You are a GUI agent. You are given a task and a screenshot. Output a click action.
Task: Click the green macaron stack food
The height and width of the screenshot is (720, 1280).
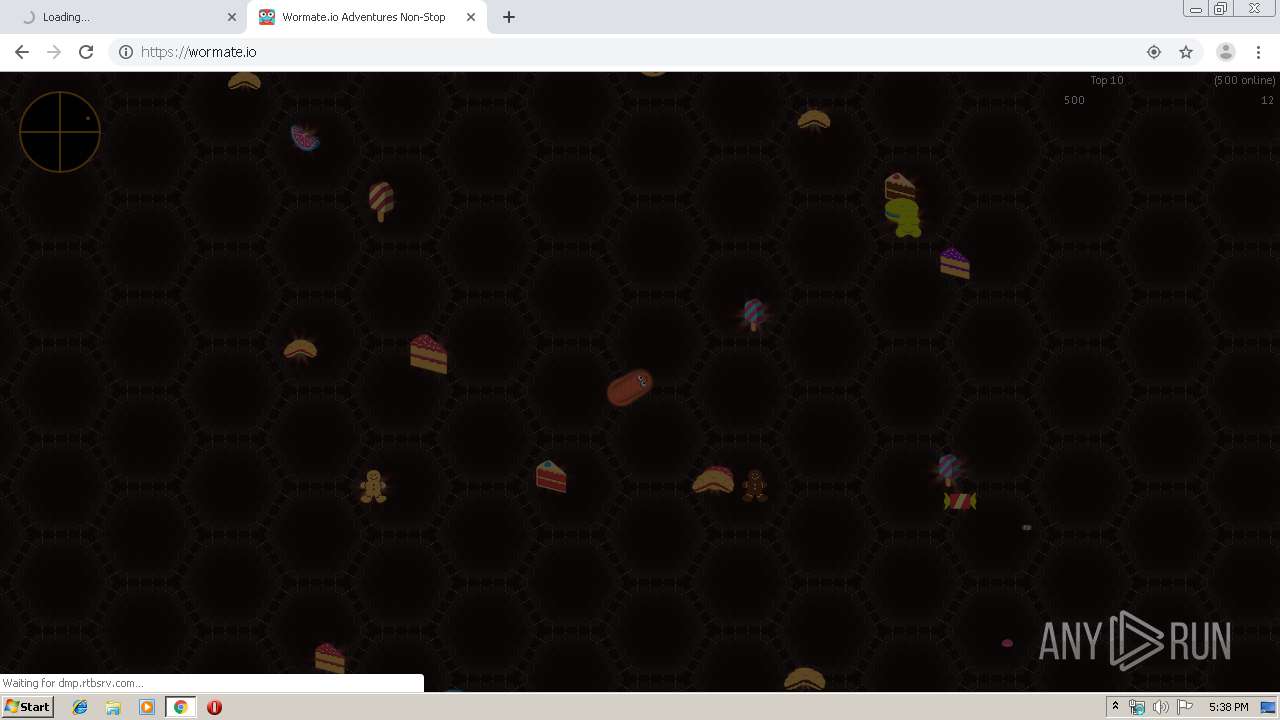[903, 217]
